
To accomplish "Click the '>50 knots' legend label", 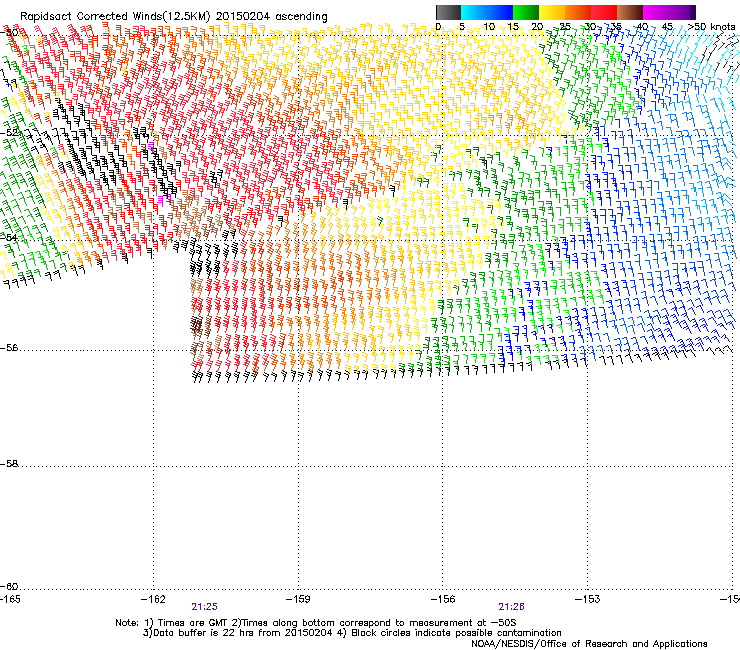I will click(711, 27).
